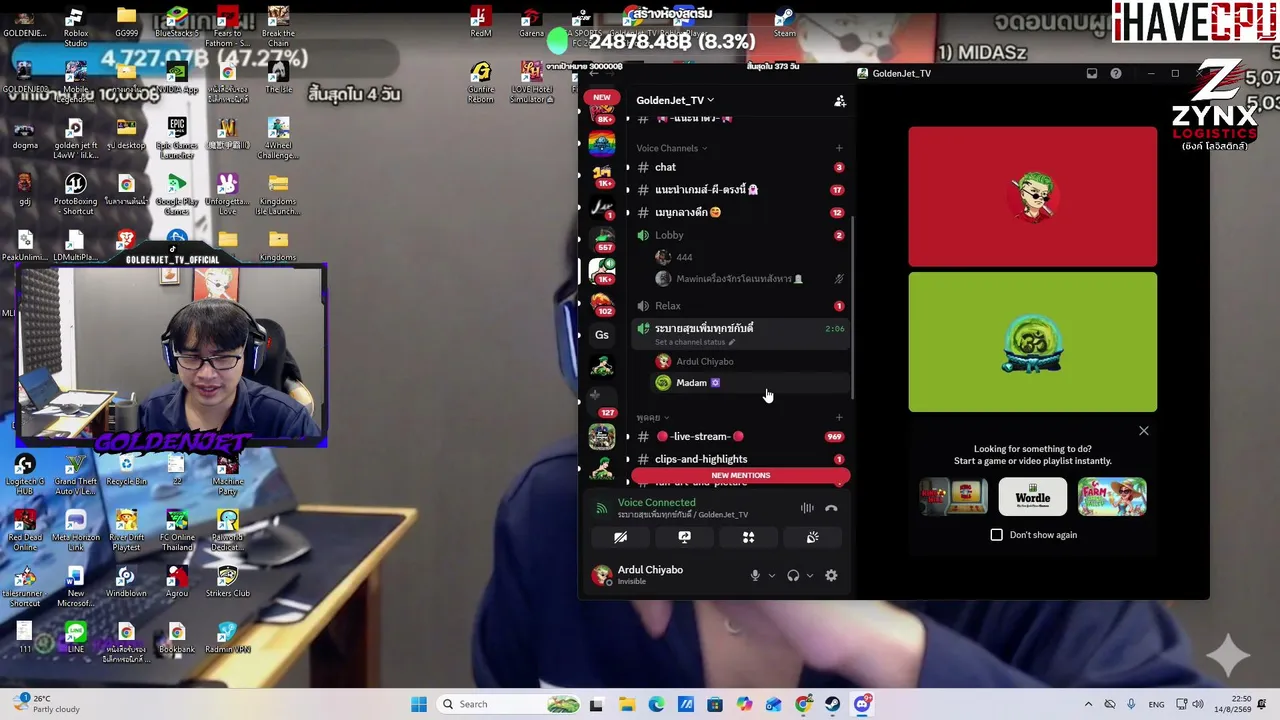Image resolution: width=1280 pixels, height=720 pixels.
Task: Open Discord help icon in title bar
Action: click(1116, 73)
